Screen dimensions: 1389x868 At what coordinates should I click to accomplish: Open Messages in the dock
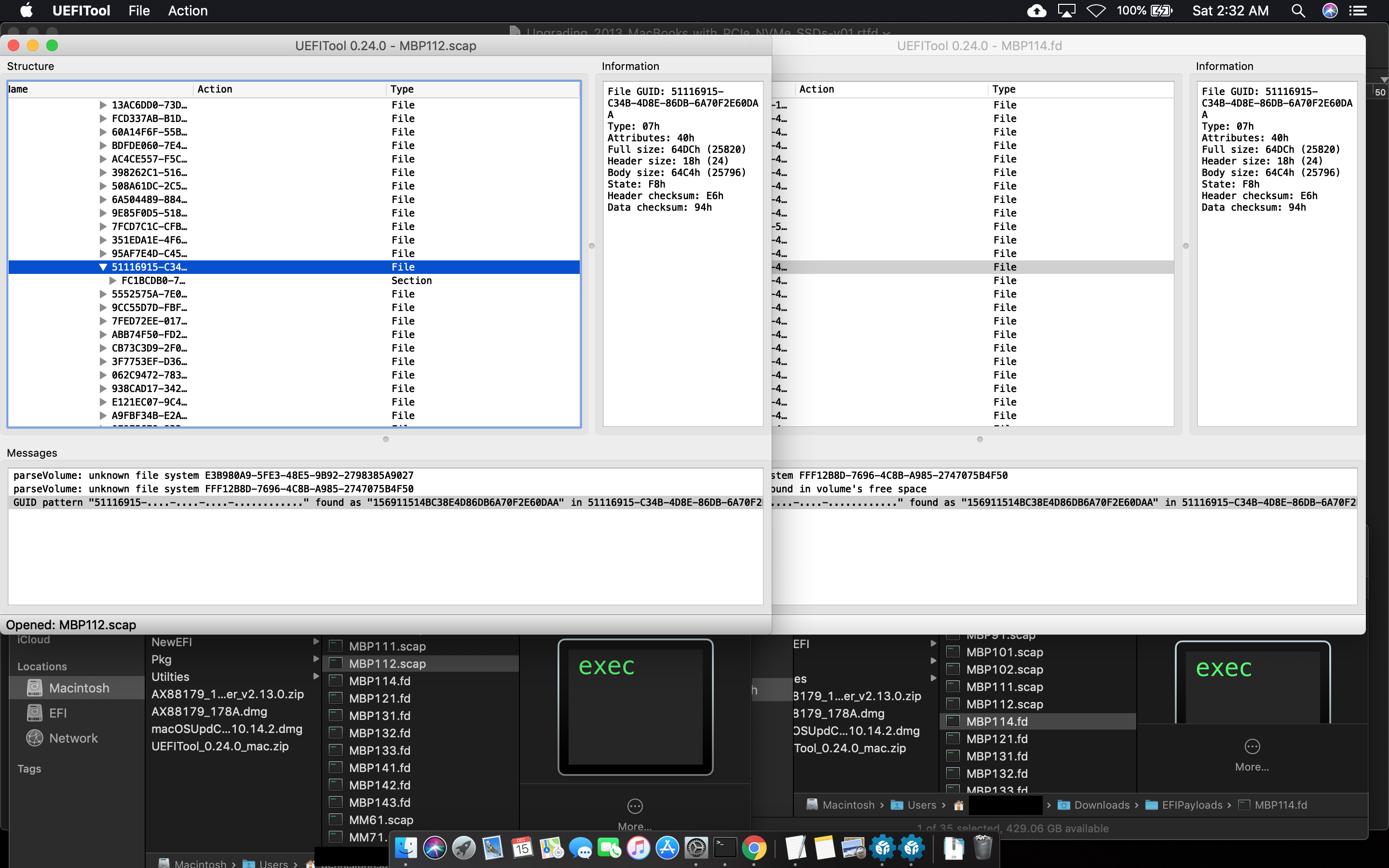point(580,847)
